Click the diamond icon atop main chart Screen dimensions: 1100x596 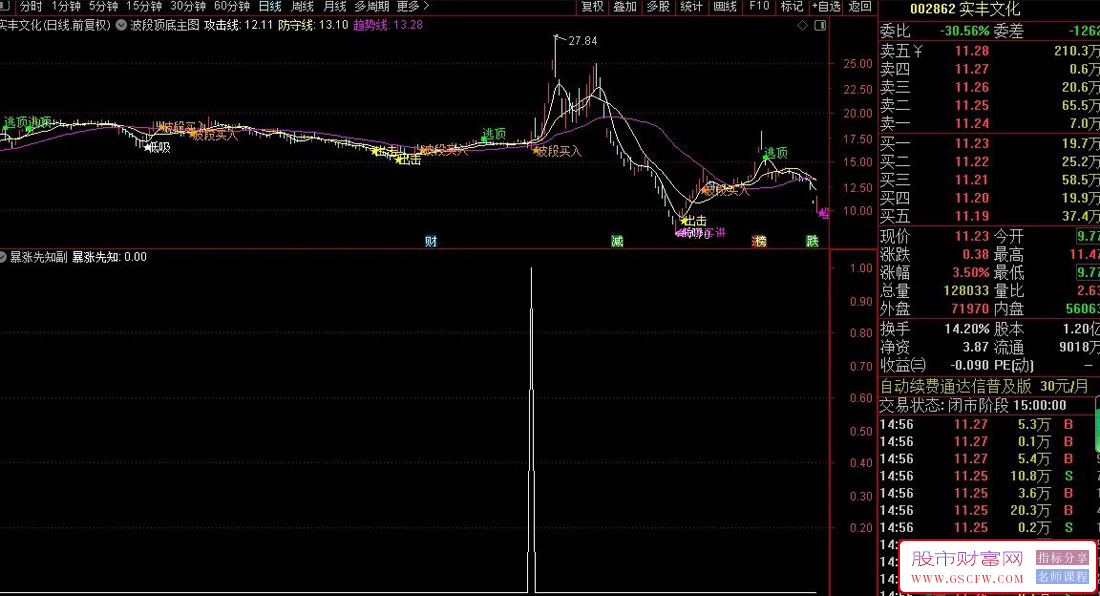coord(803,25)
